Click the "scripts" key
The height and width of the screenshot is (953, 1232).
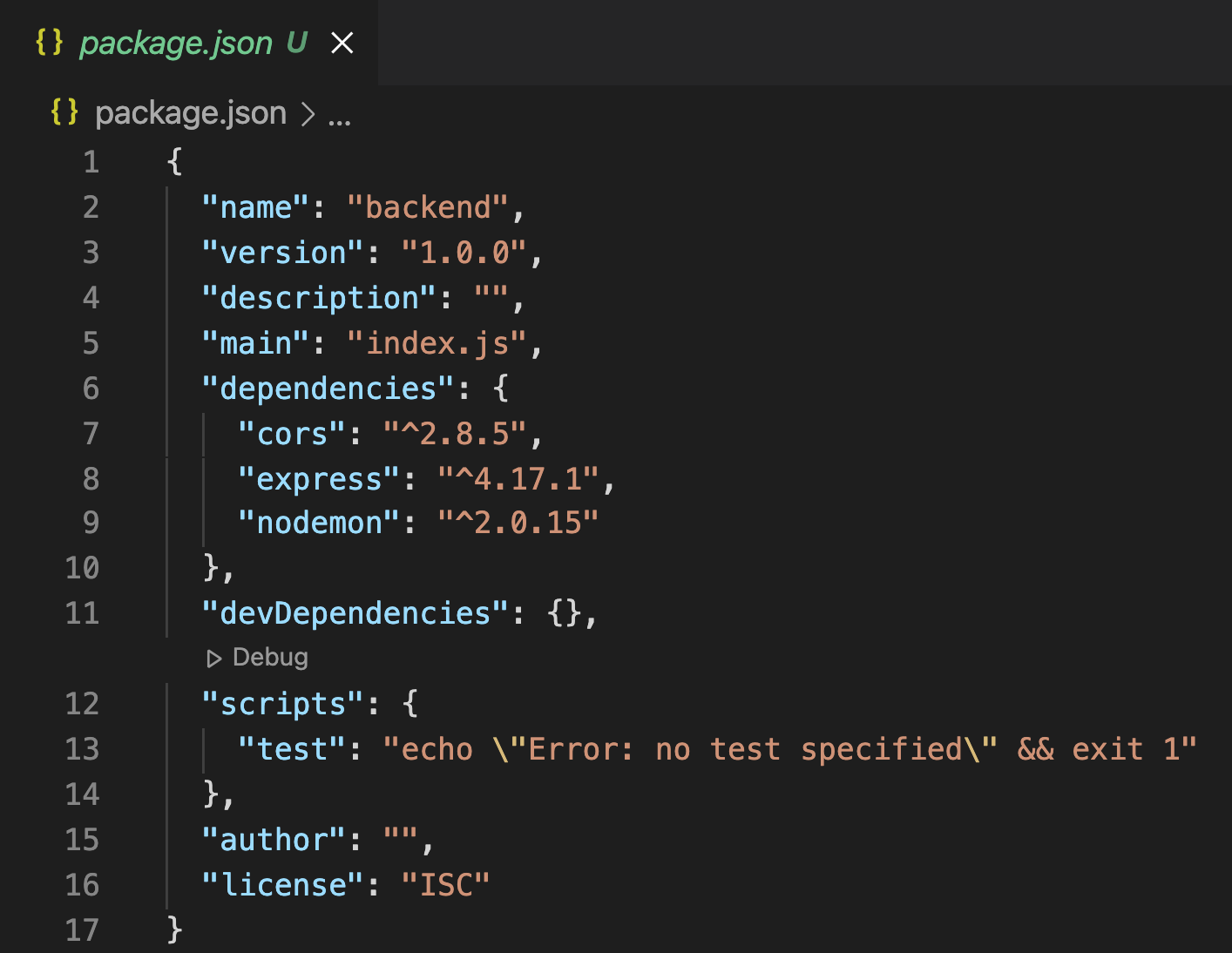coord(283,704)
